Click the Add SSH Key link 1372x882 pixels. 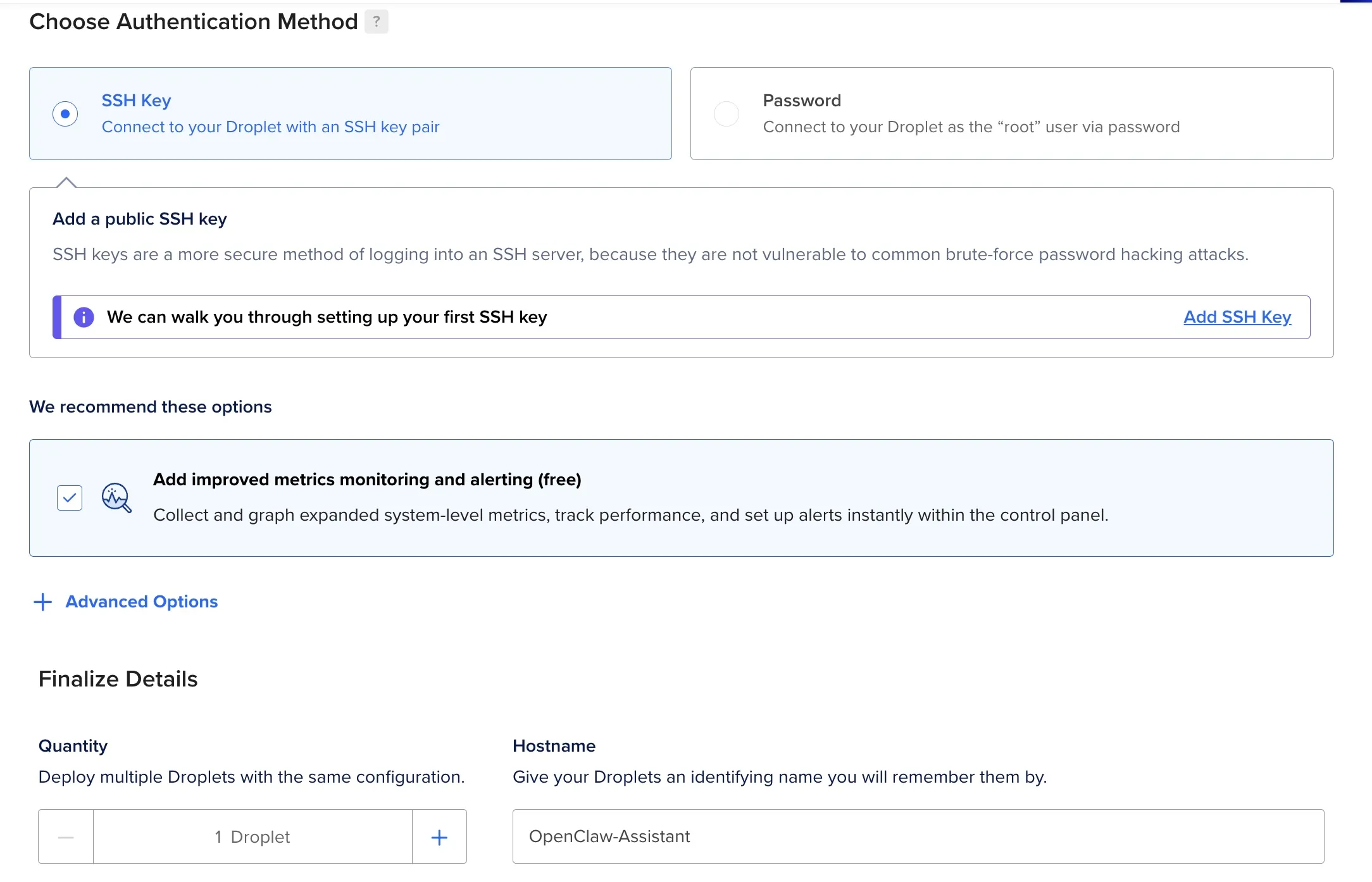1237,317
